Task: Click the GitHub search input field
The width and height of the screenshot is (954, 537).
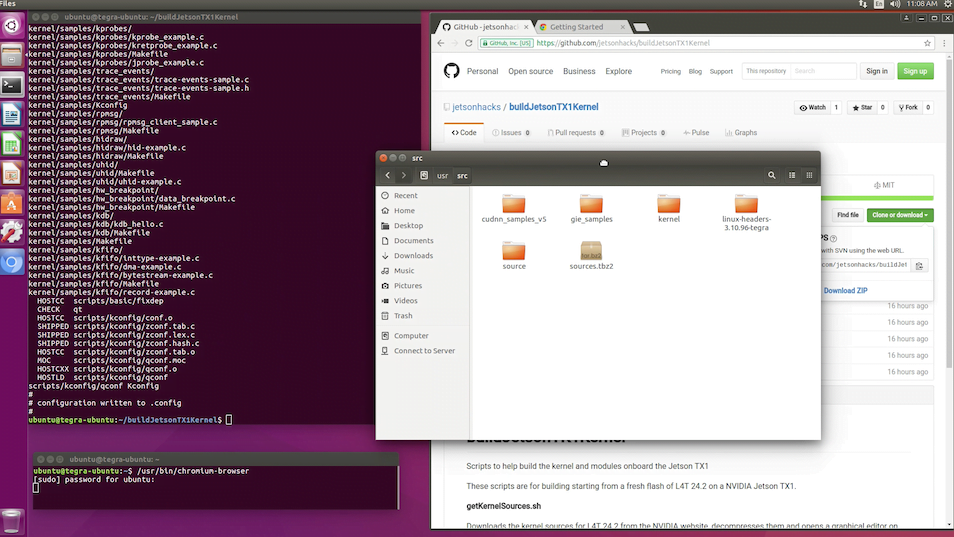Action: point(823,71)
